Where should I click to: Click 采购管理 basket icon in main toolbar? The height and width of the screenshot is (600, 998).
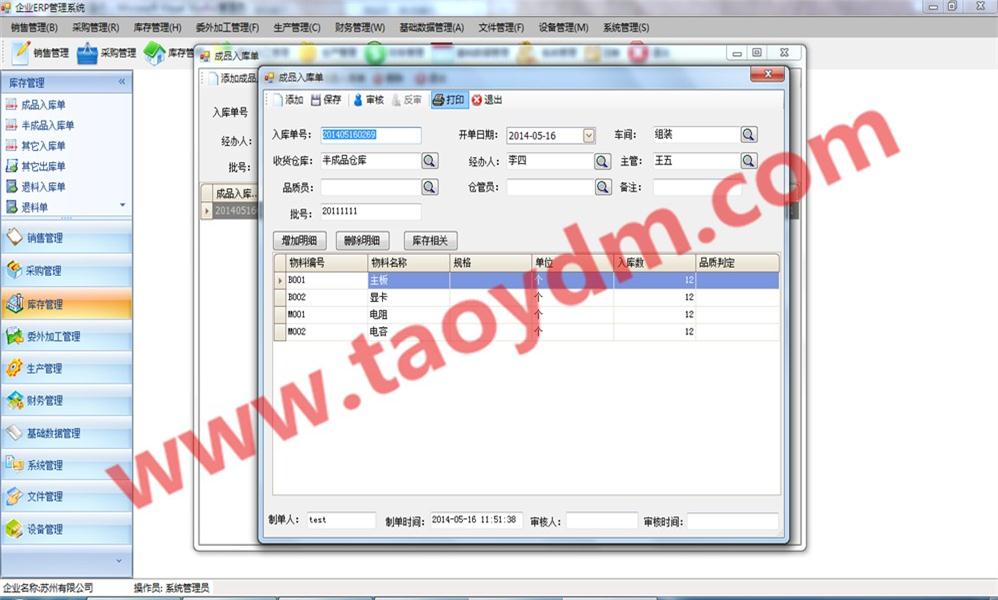pos(87,53)
